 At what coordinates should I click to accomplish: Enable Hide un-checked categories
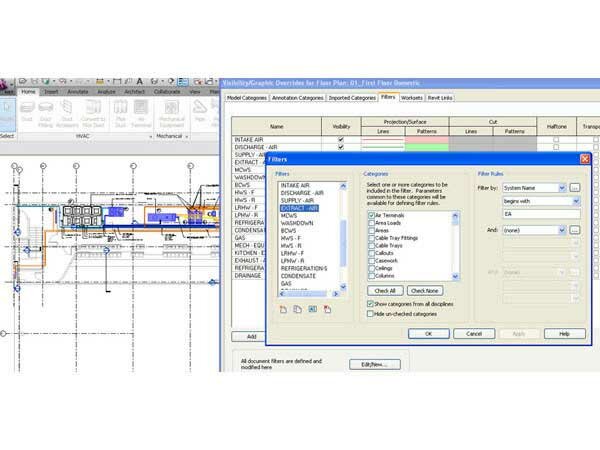pyautogui.click(x=370, y=314)
